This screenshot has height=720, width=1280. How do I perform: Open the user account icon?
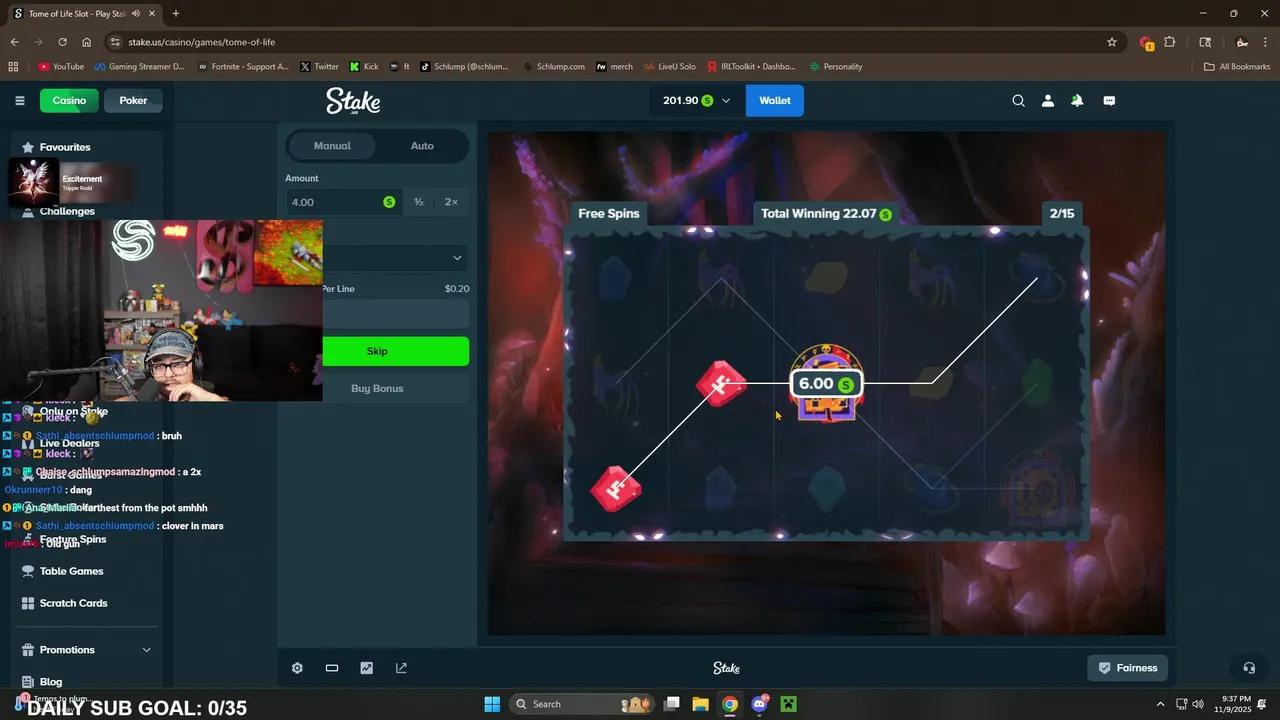click(x=1047, y=100)
